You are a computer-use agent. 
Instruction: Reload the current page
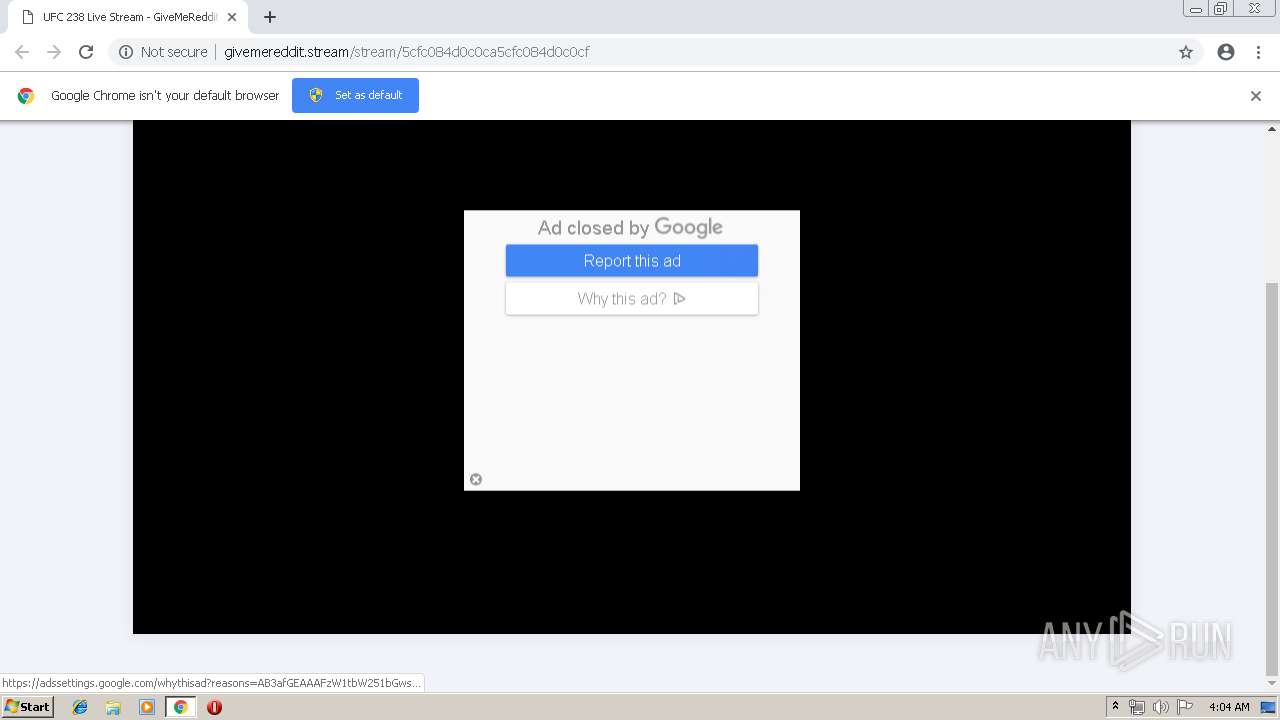coord(86,52)
